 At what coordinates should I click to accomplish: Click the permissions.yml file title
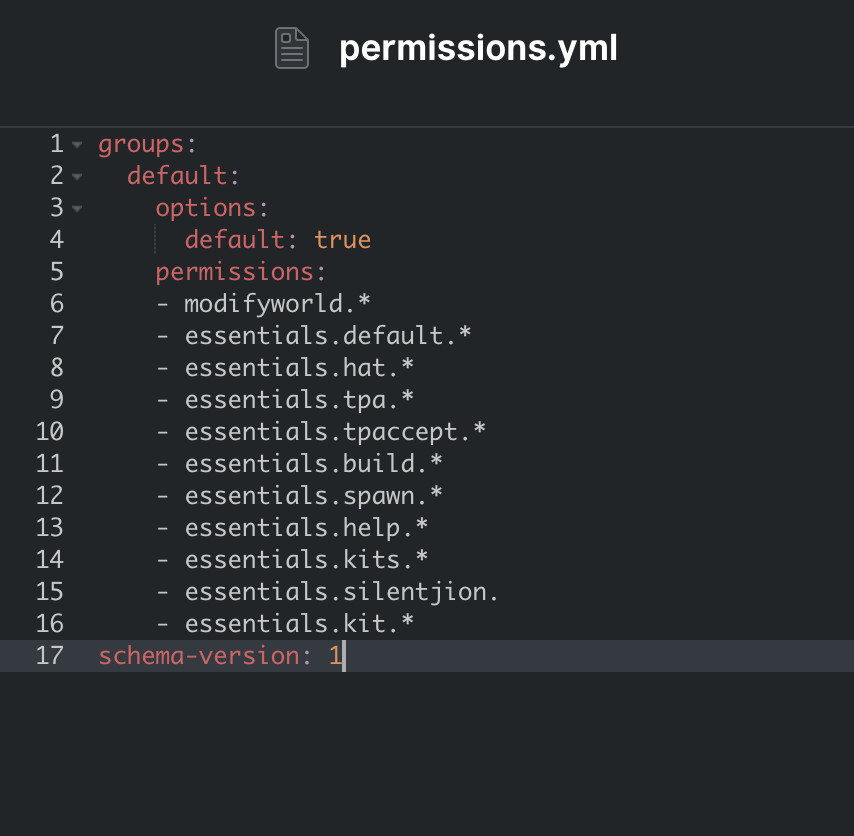pos(478,48)
